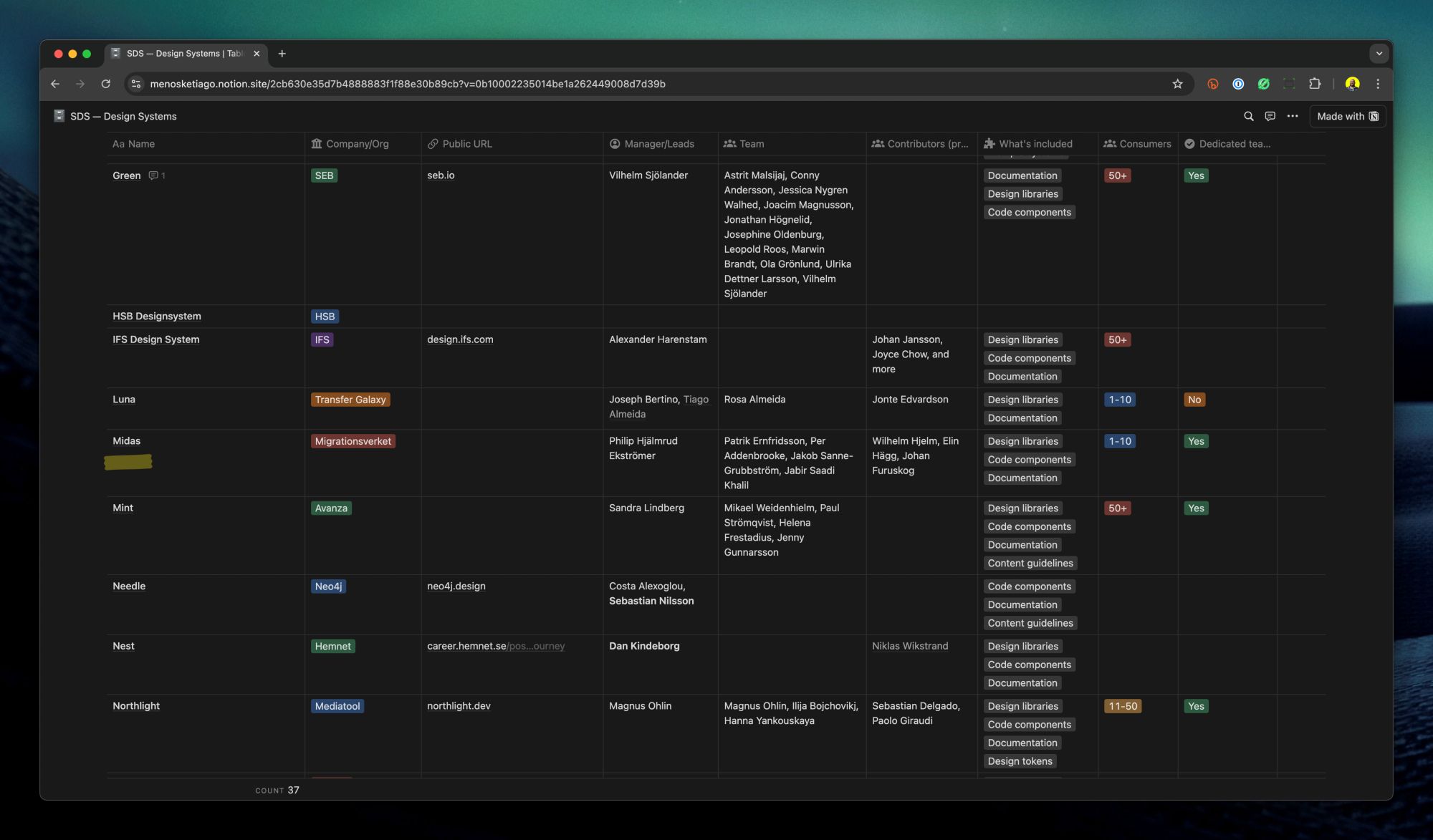Open the Mint row name
Viewport: 1433px width, 840px height.
(123, 508)
